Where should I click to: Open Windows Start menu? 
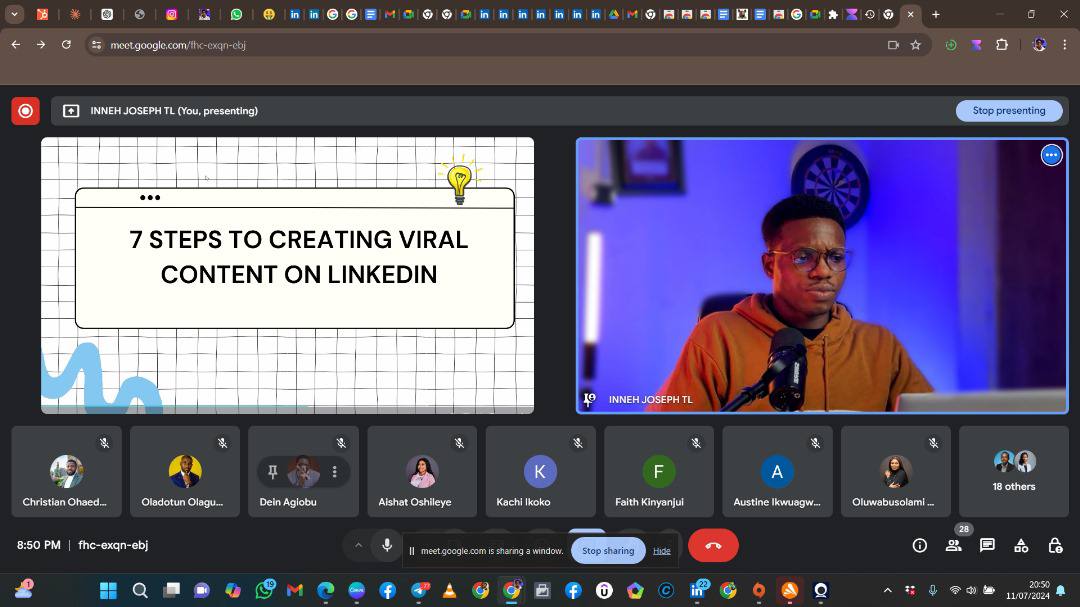click(108, 590)
